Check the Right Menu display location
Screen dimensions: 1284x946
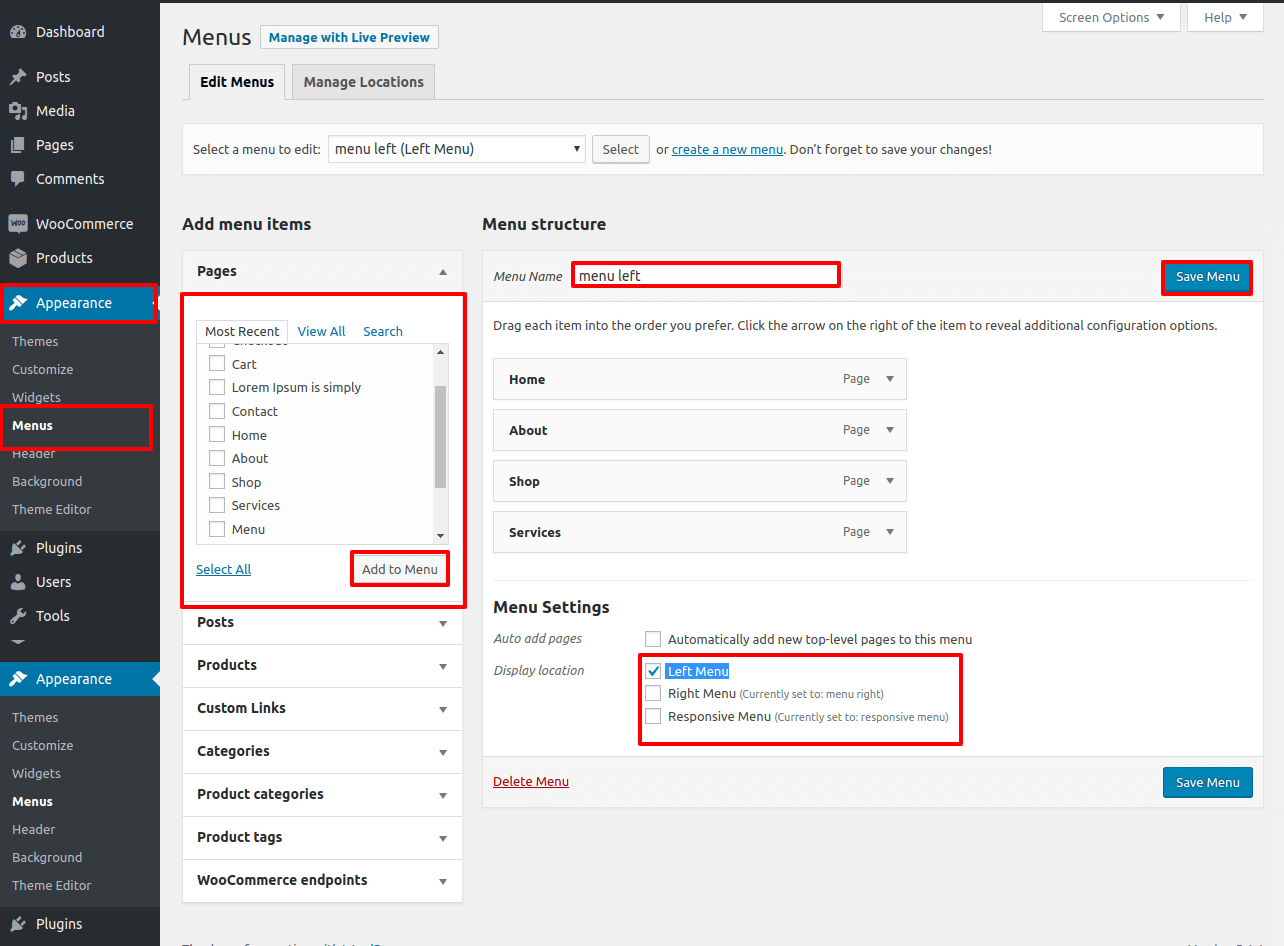point(653,693)
